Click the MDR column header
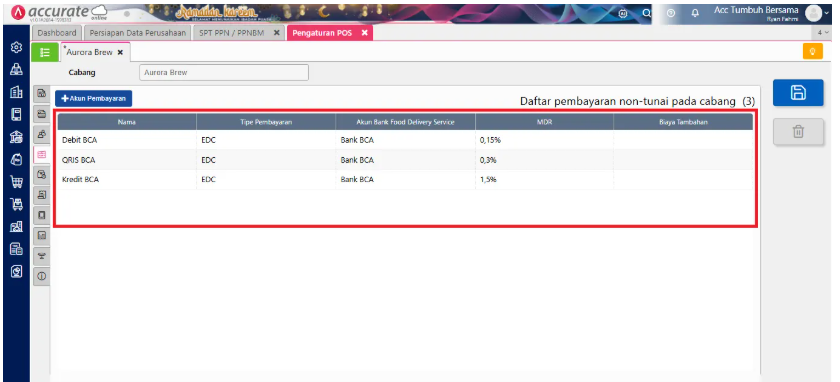The image size is (840, 382). pos(545,122)
